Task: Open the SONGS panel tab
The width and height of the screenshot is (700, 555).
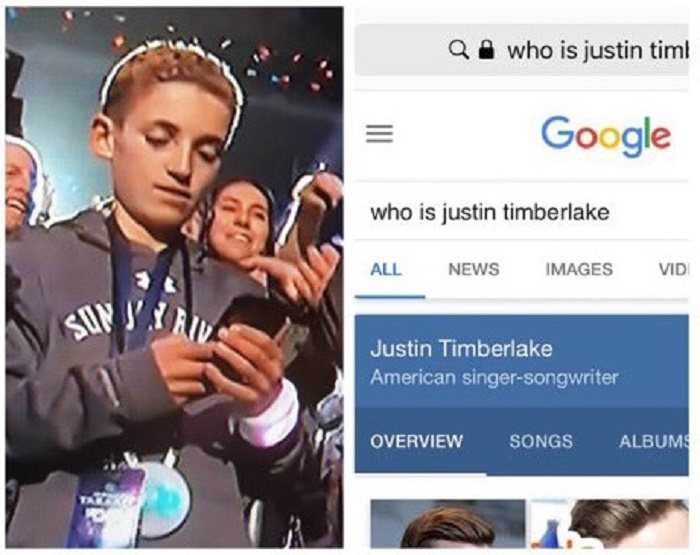Action: (x=541, y=441)
